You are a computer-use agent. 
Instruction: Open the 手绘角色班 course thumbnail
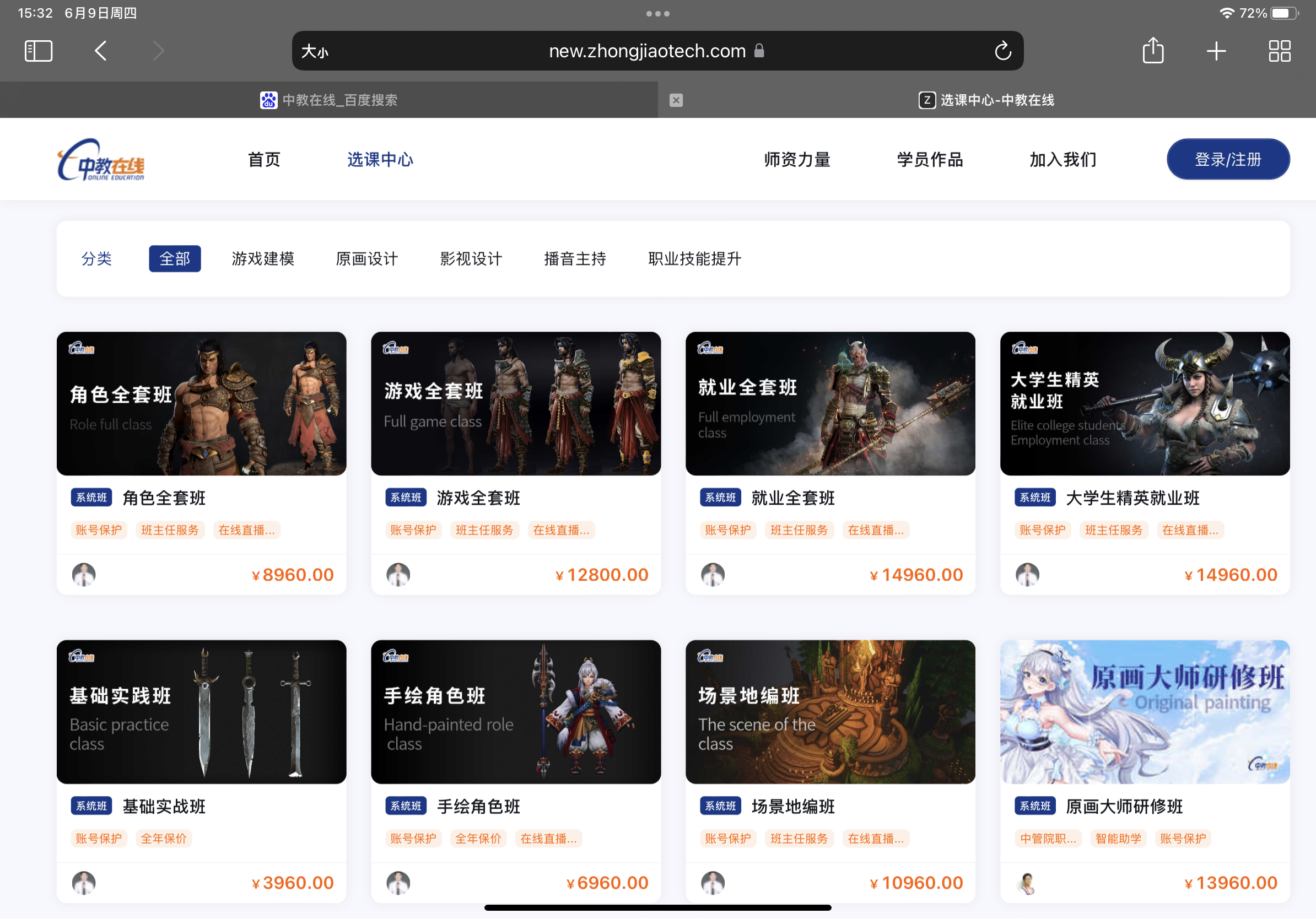516,712
